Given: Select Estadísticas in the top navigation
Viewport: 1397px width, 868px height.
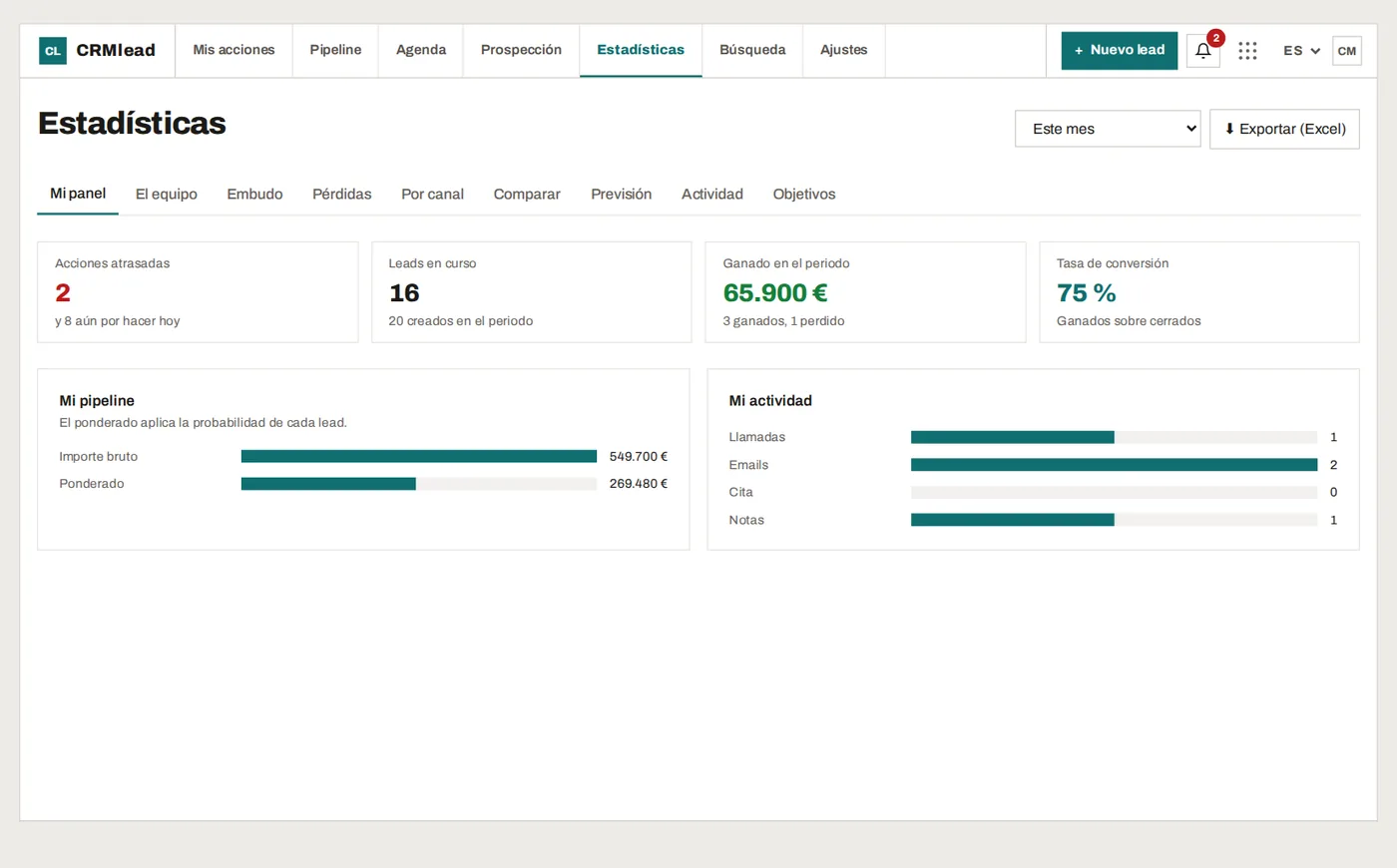Looking at the screenshot, I should 641,50.
